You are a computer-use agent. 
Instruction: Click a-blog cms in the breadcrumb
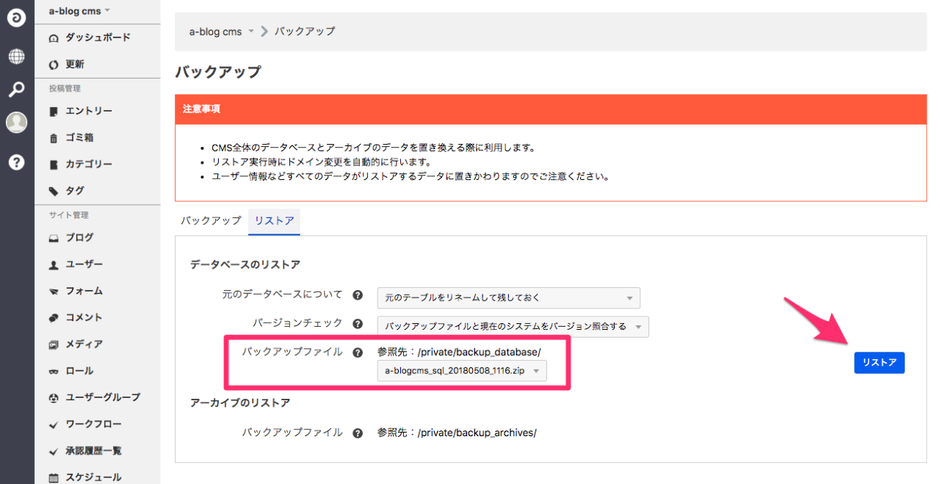216,31
